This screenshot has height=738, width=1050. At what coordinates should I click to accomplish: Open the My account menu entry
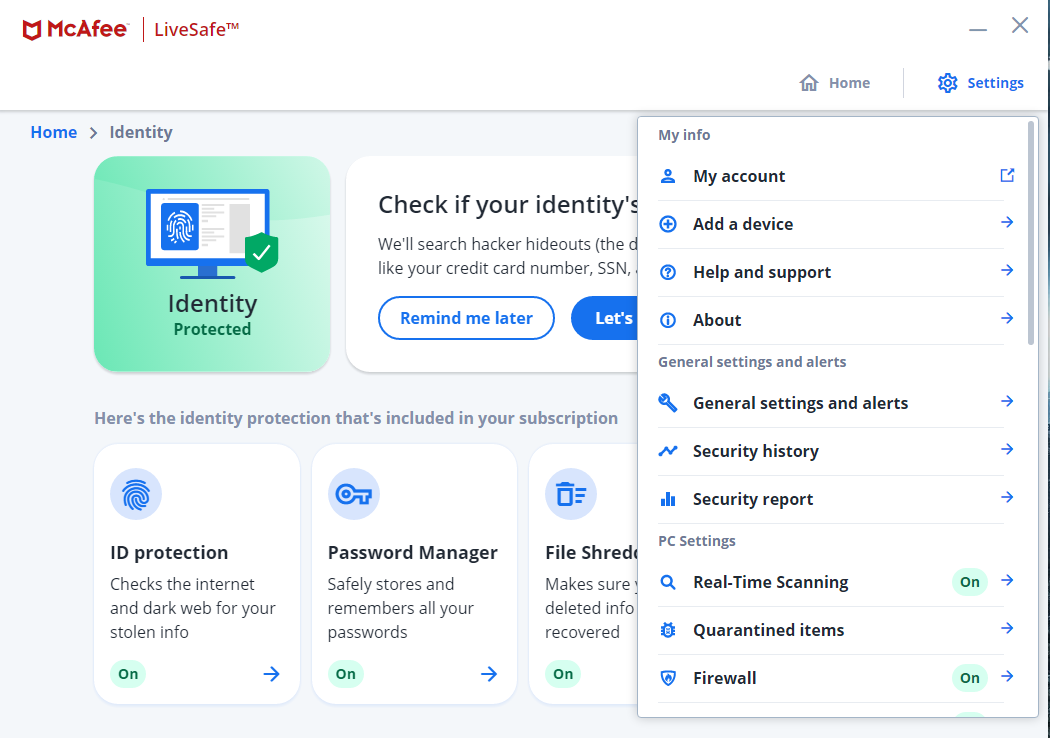(x=836, y=176)
